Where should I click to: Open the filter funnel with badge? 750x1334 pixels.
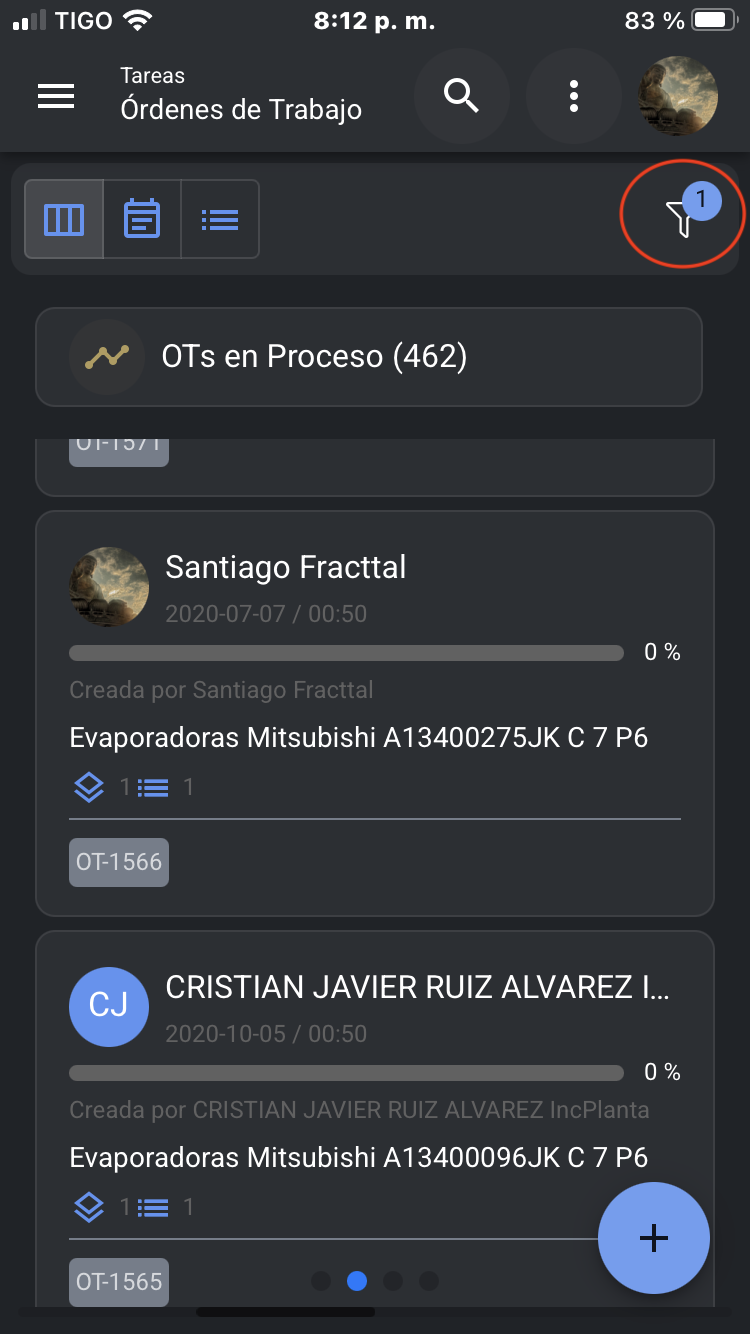[x=682, y=216]
